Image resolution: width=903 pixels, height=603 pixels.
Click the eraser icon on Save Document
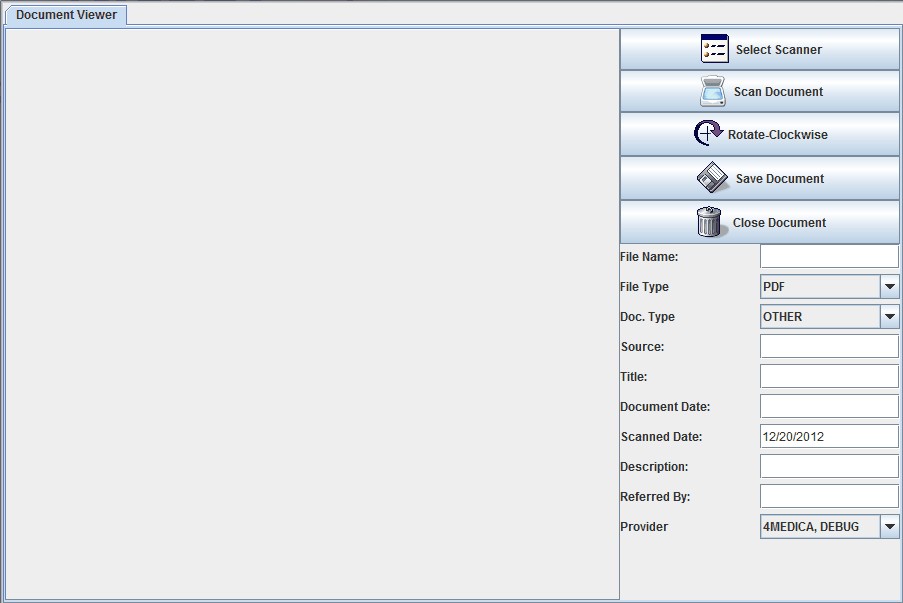pyautogui.click(x=710, y=177)
